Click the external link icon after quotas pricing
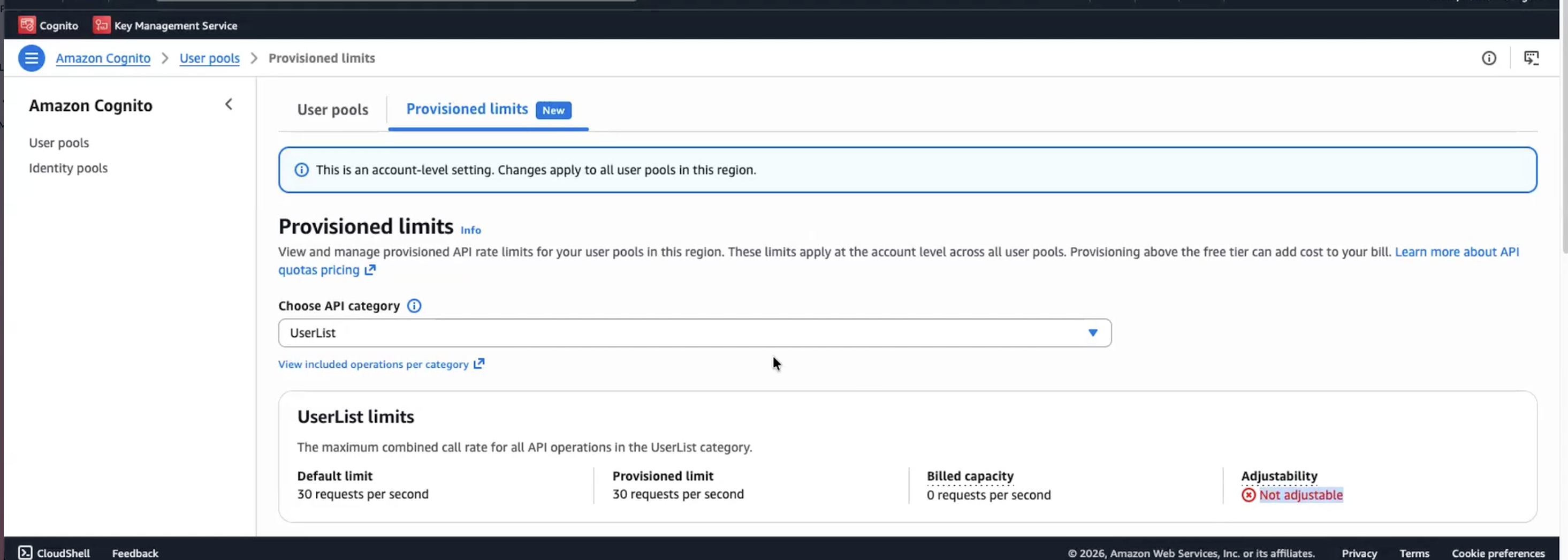Image resolution: width=1568 pixels, height=560 pixels. point(370,270)
